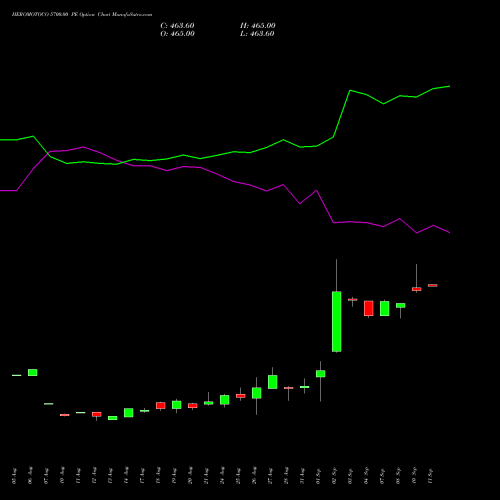Click the HEROMOTOCO PE Option chart title

(x=82, y=15)
